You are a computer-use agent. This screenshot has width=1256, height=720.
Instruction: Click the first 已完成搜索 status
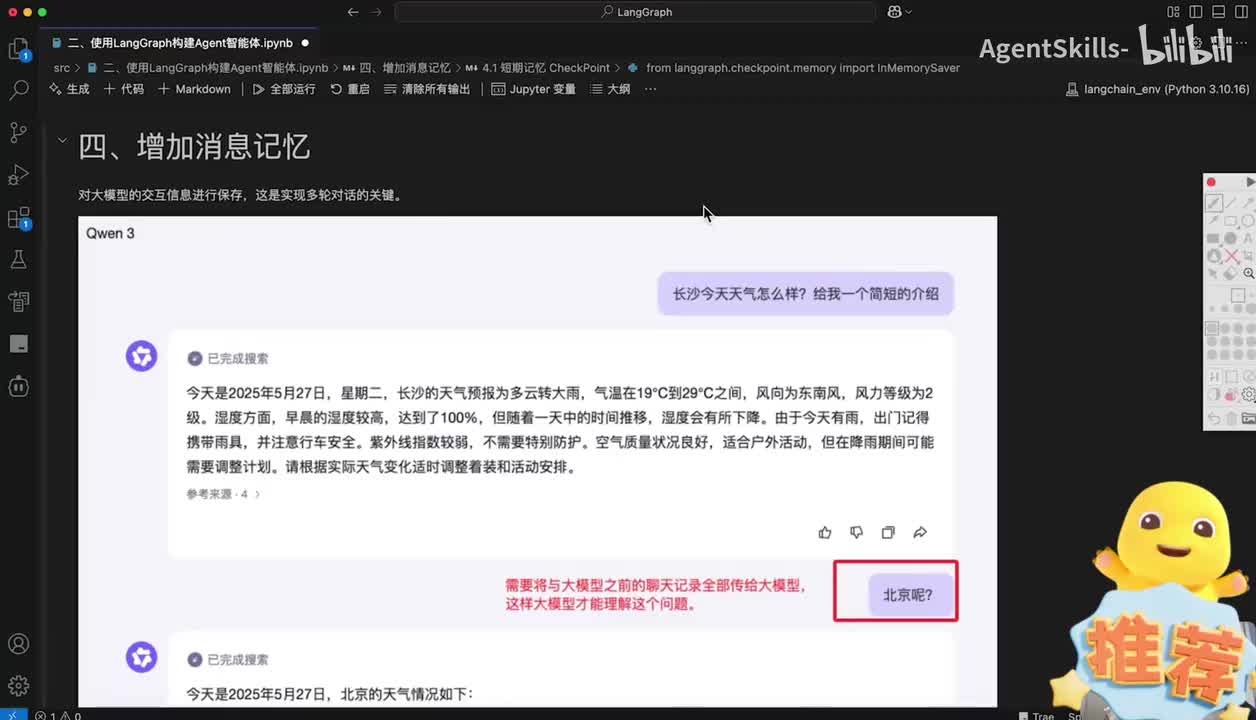228,358
